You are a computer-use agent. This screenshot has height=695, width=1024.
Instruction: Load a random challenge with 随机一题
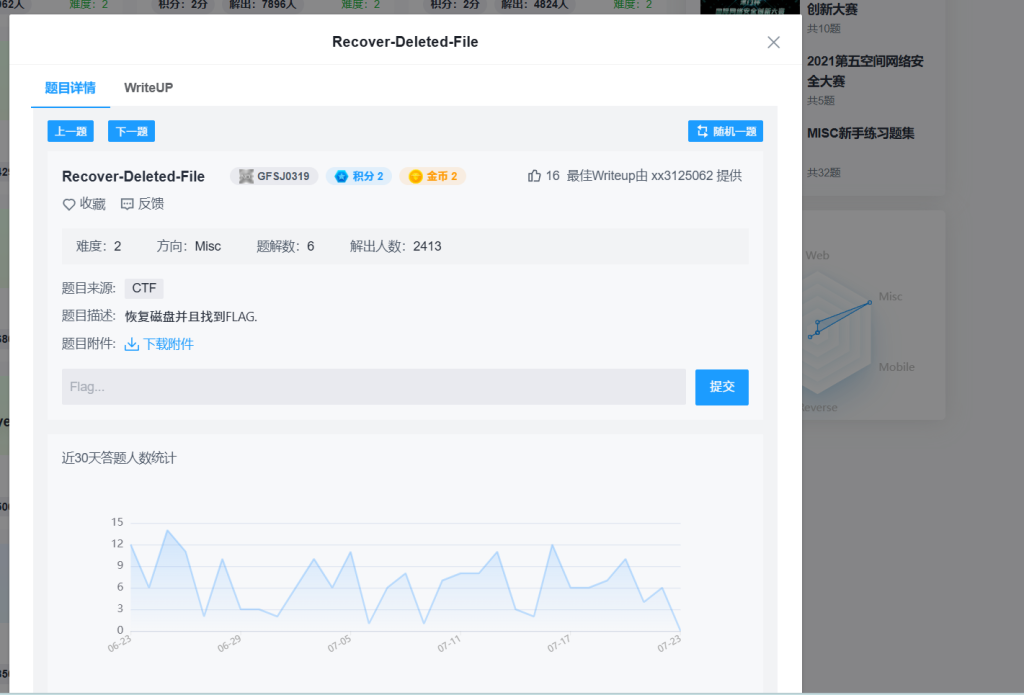[725, 131]
